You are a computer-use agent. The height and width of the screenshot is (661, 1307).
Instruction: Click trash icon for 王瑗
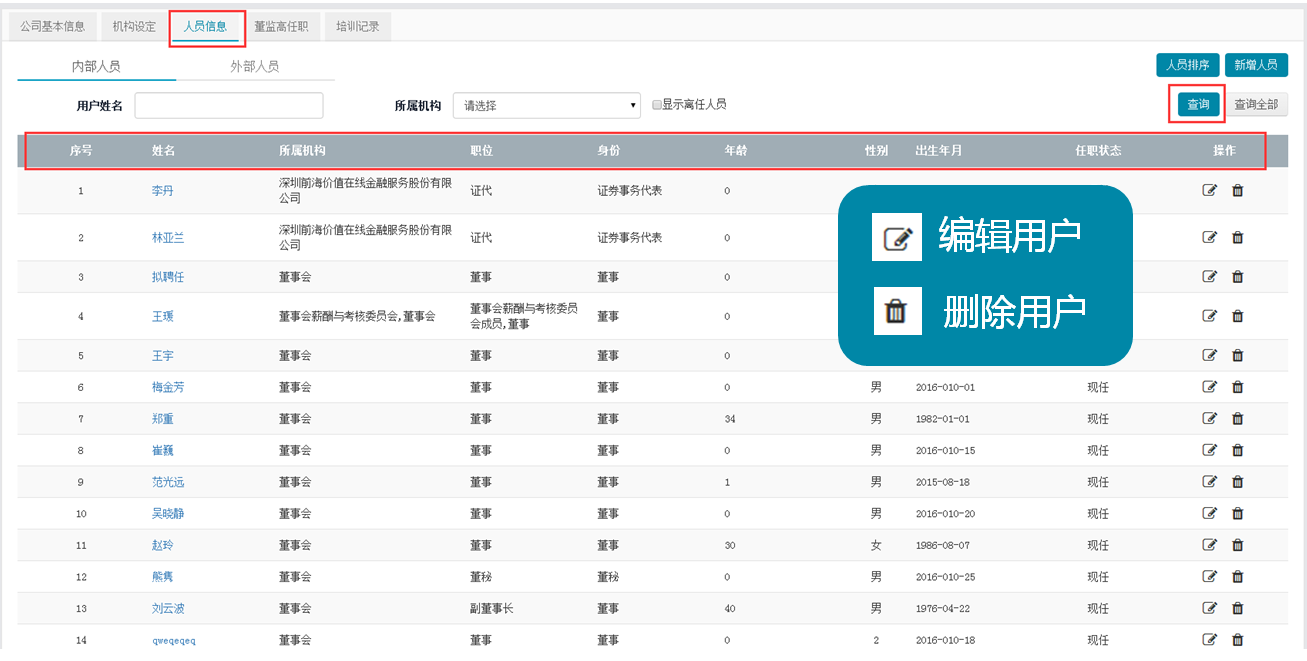click(x=1237, y=316)
